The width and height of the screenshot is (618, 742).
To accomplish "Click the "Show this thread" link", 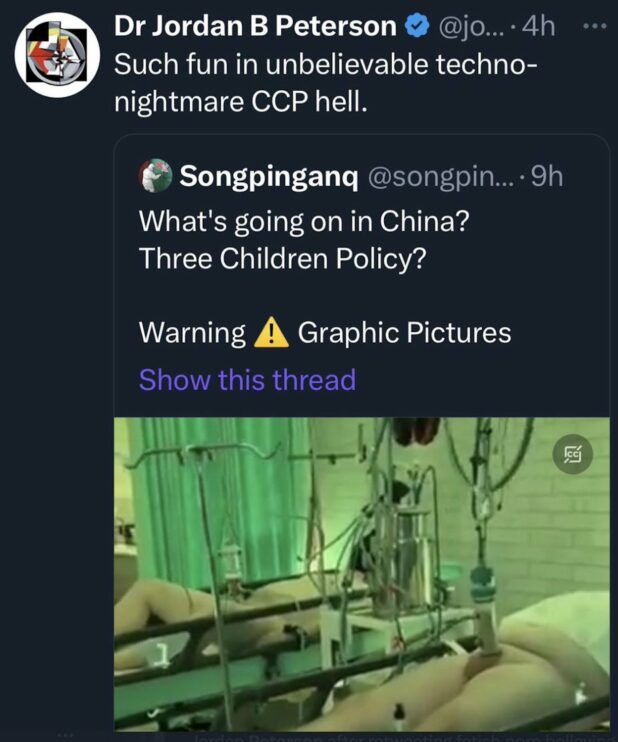I will click(247, 380).
